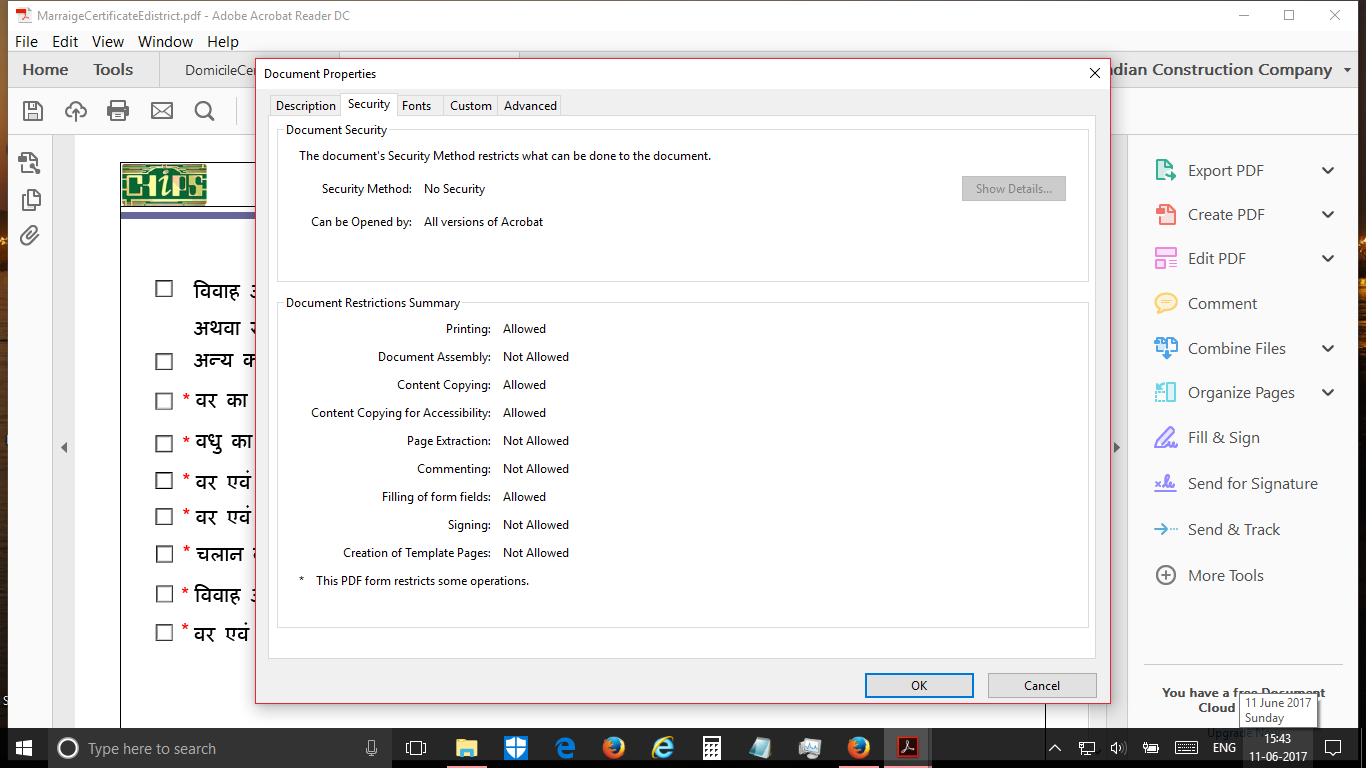
Task: Open the Window menu
Action: click(x=165, y=41)
